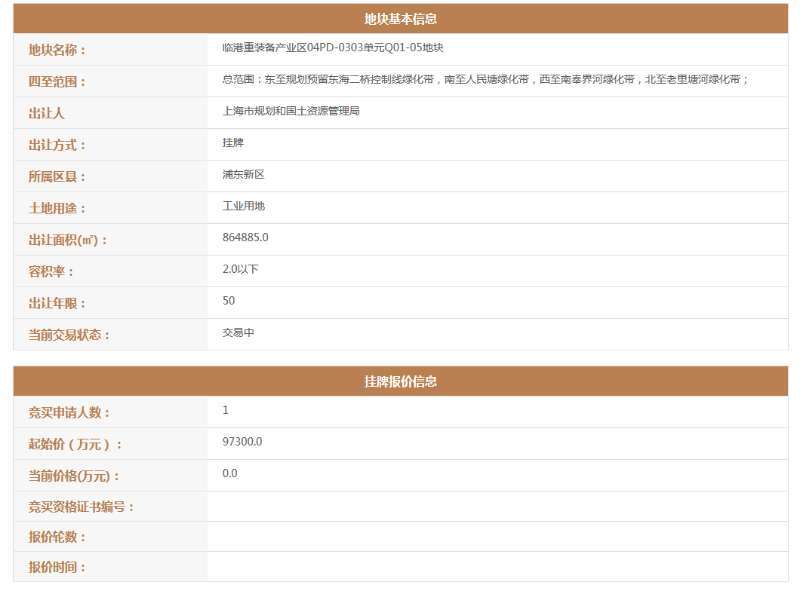
Task: Click the 2.0以下 plot ratio value
Action: (240, 269)
